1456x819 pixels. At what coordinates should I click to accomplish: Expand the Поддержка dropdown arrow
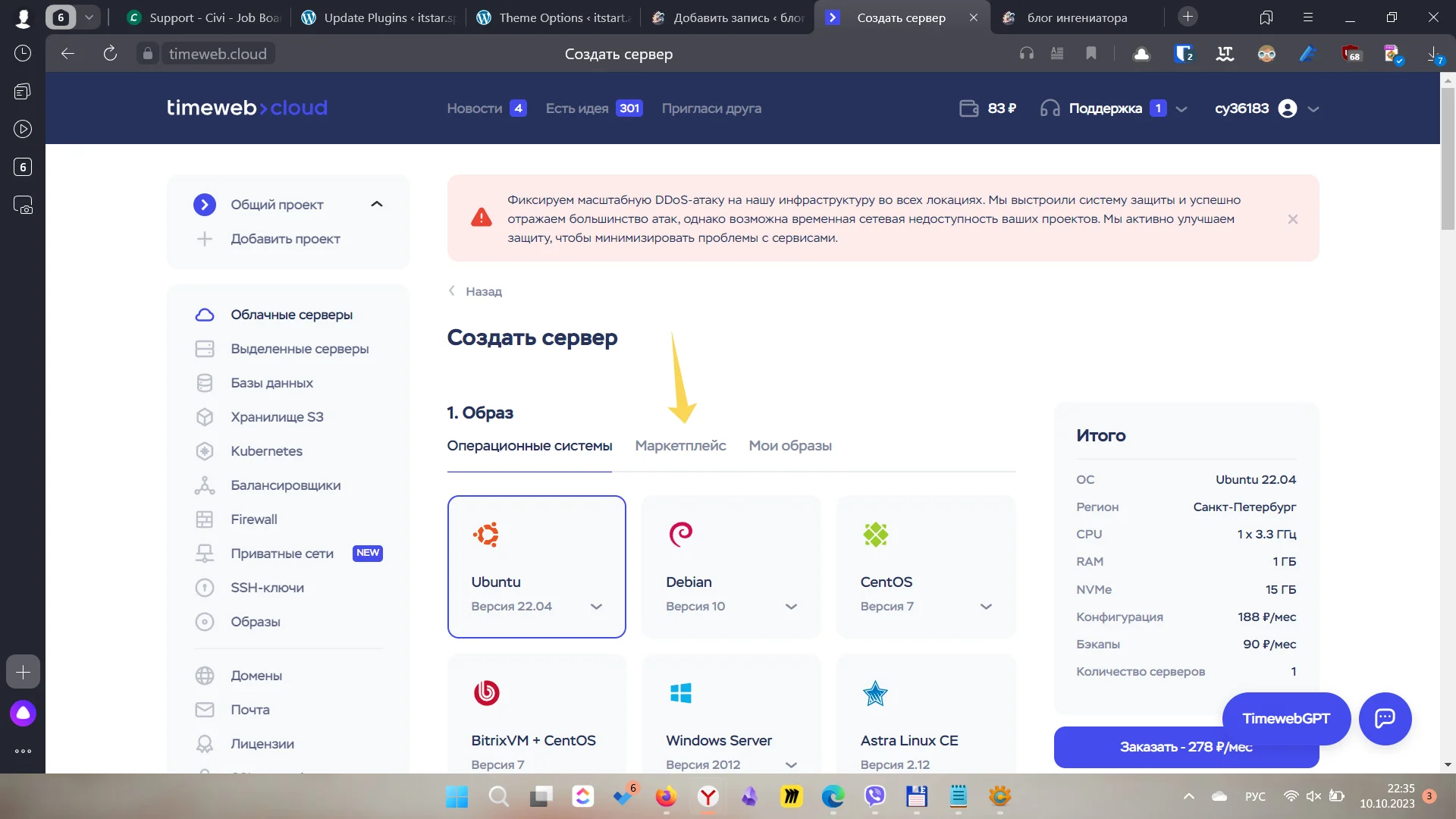(x=1181, y=109)
